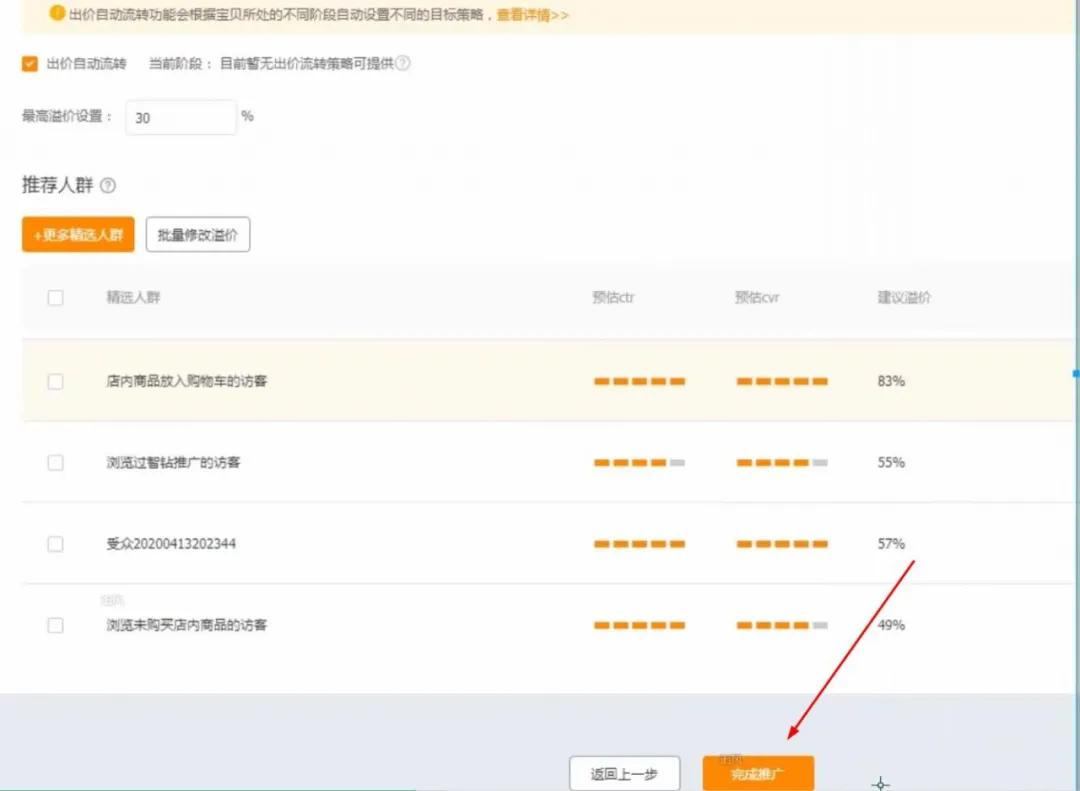
Task: Open the help tooltip beside 当前阶段 text
Action: pos(402,61)
